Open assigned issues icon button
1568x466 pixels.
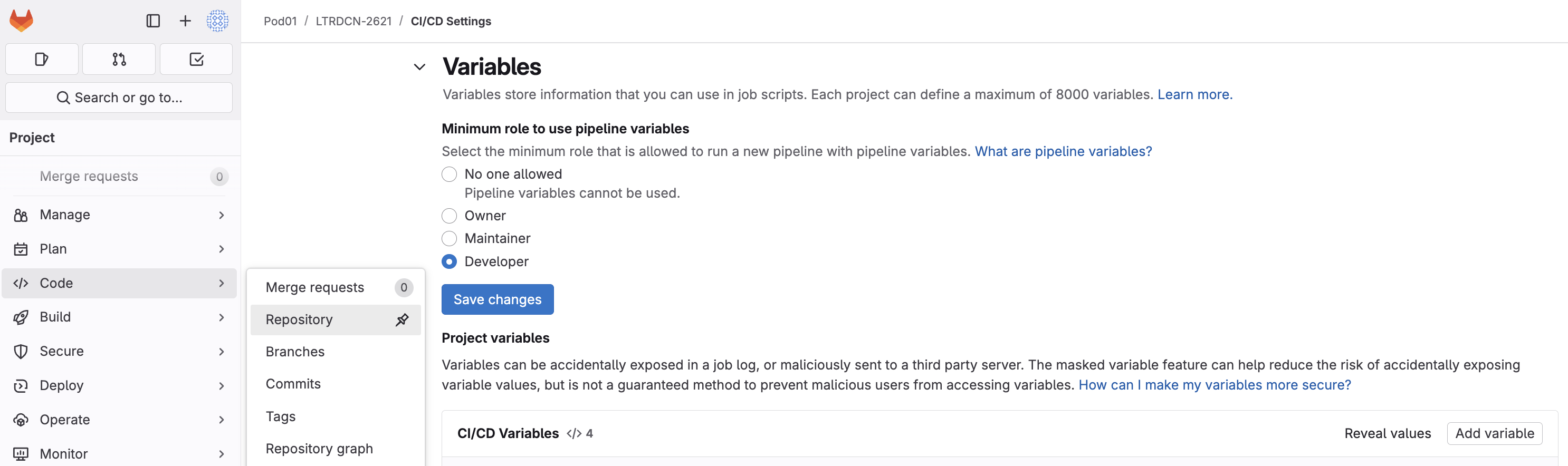click(41, 59)
